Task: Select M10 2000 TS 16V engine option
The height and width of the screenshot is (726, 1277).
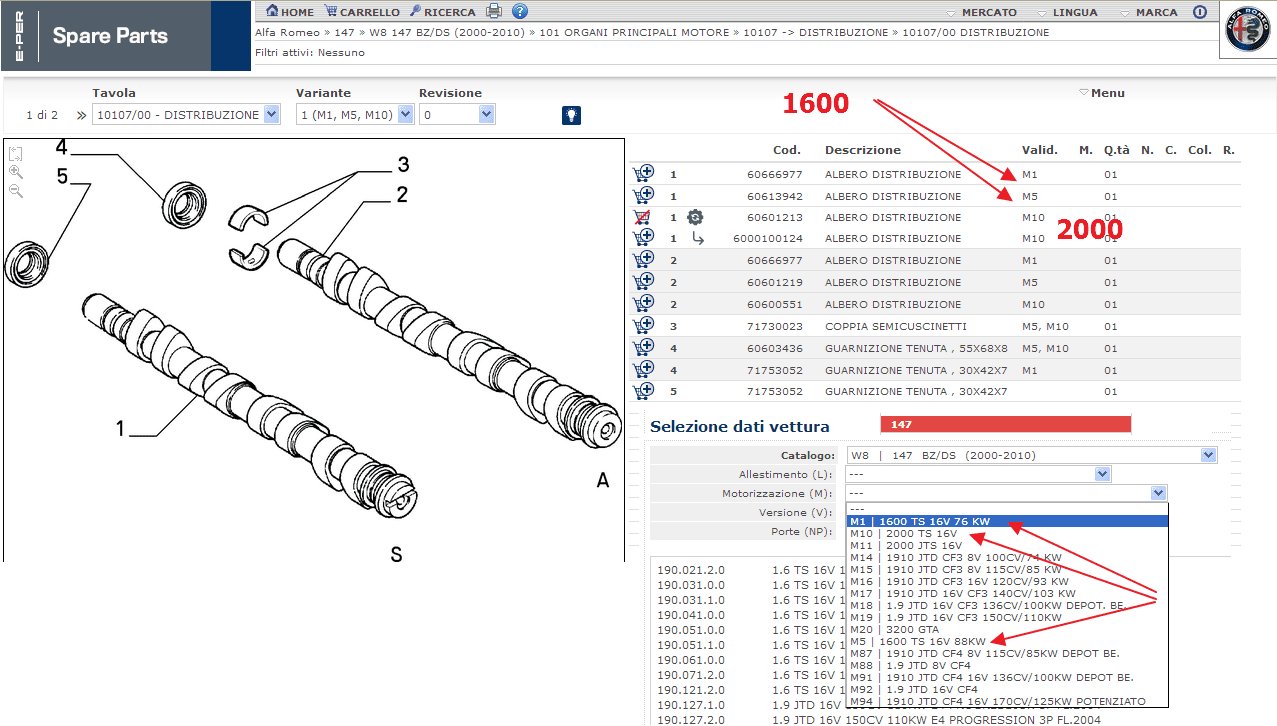Action: [903, 534]
